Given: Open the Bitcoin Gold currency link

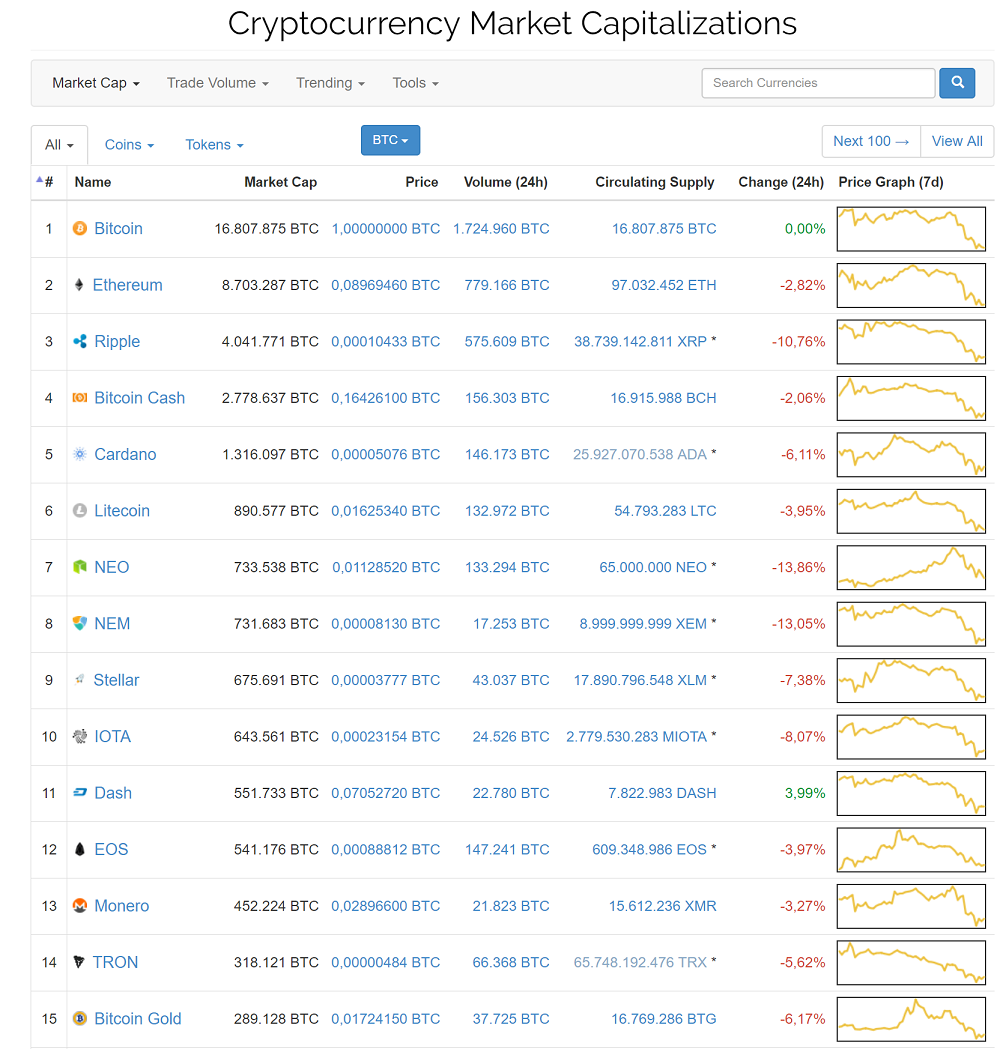Looking at the screenshot, I should tap(138, 1019).
